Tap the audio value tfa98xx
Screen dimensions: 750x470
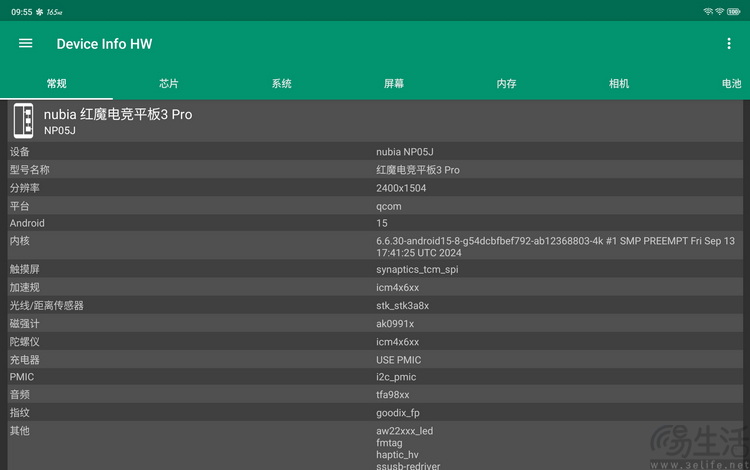point(393,394)
